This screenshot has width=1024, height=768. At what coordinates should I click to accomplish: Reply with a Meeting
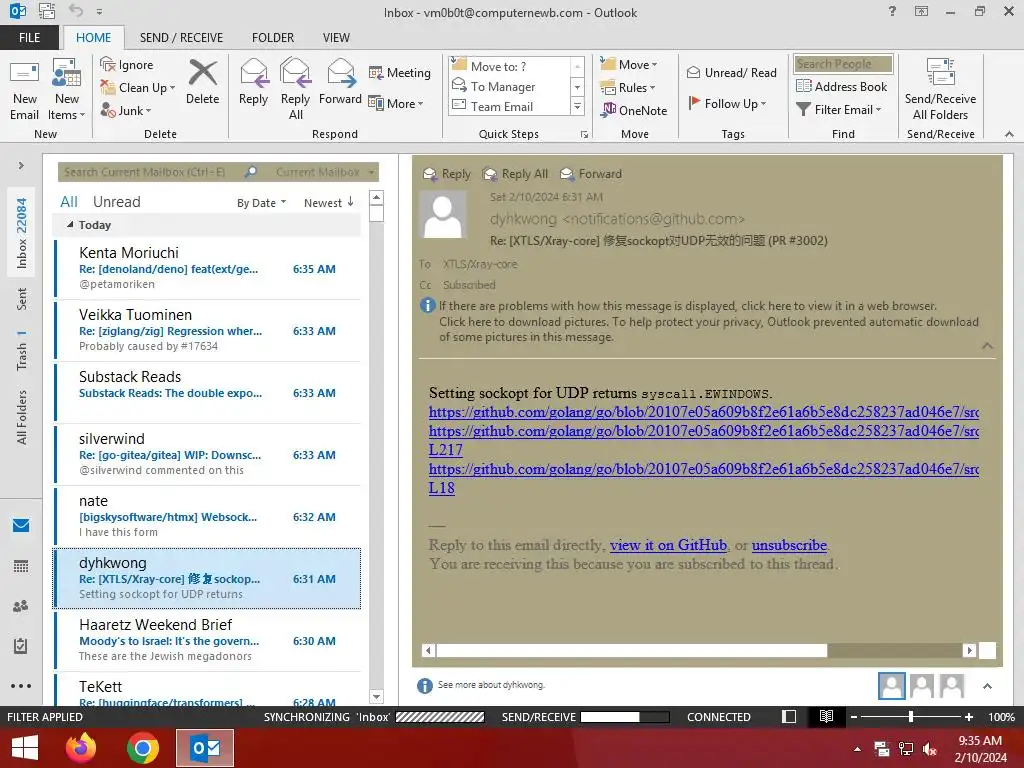click(x=400, y=72)
